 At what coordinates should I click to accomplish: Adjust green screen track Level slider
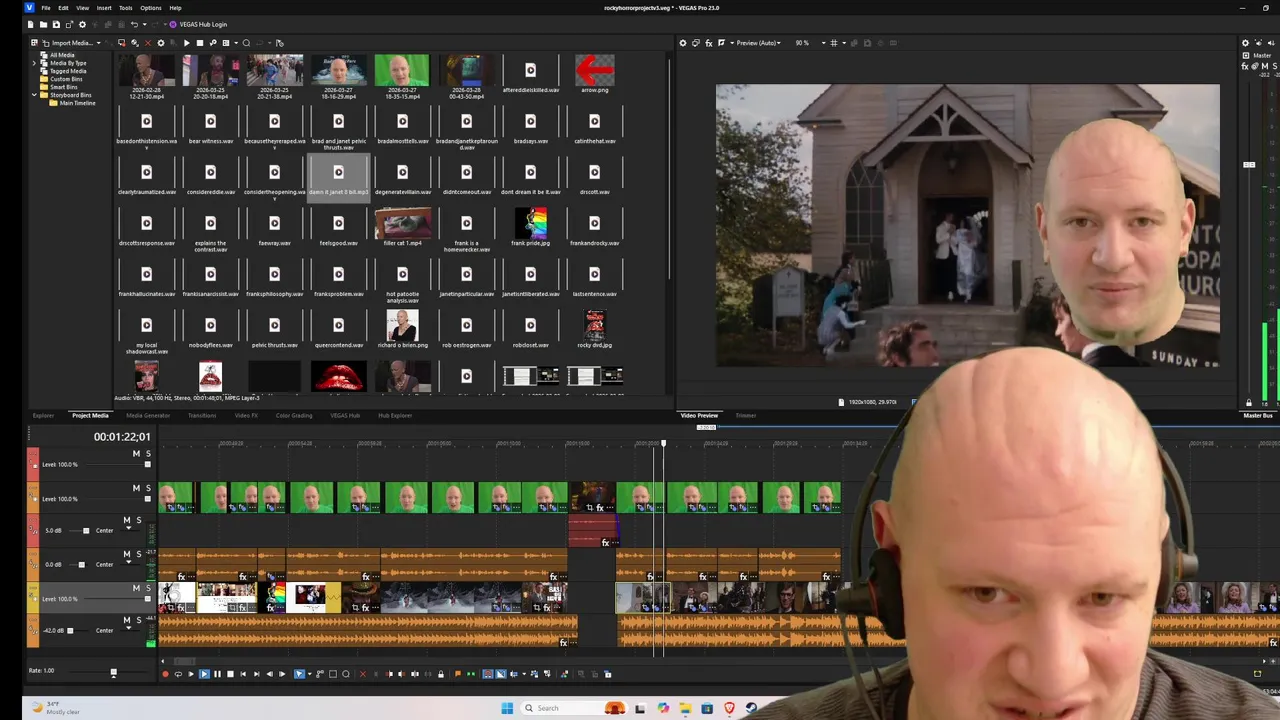[148, 498]
